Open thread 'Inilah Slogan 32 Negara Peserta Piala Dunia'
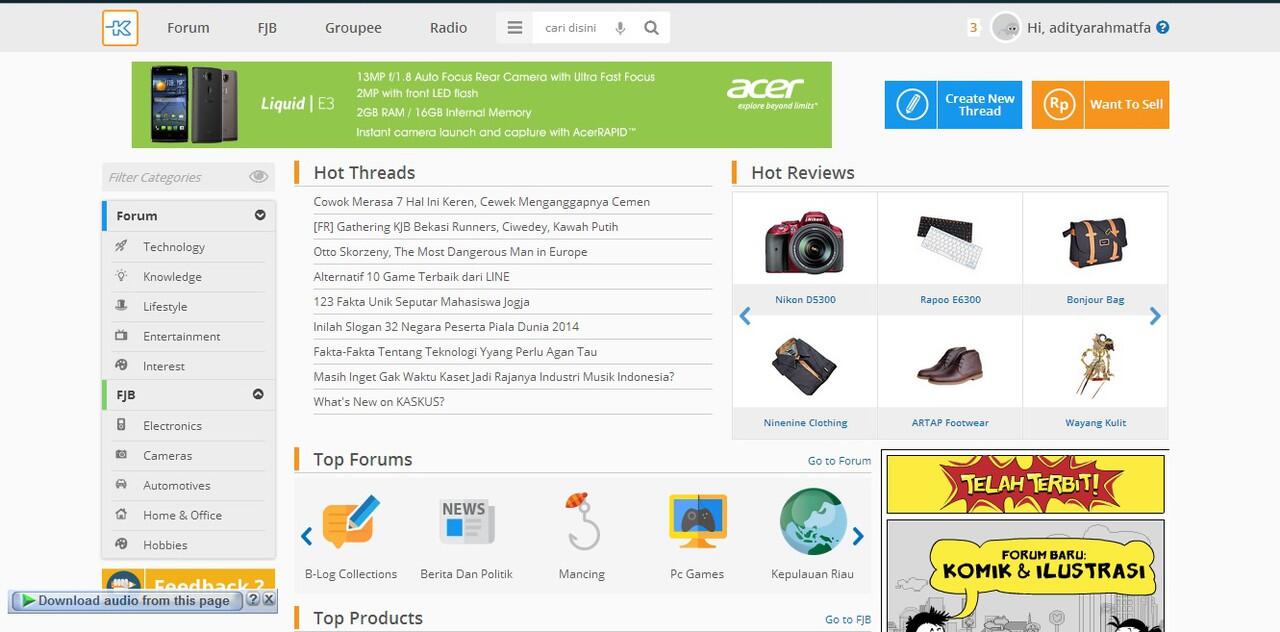The width and height of the screenshot is (1280, 632). coord(446,327)
